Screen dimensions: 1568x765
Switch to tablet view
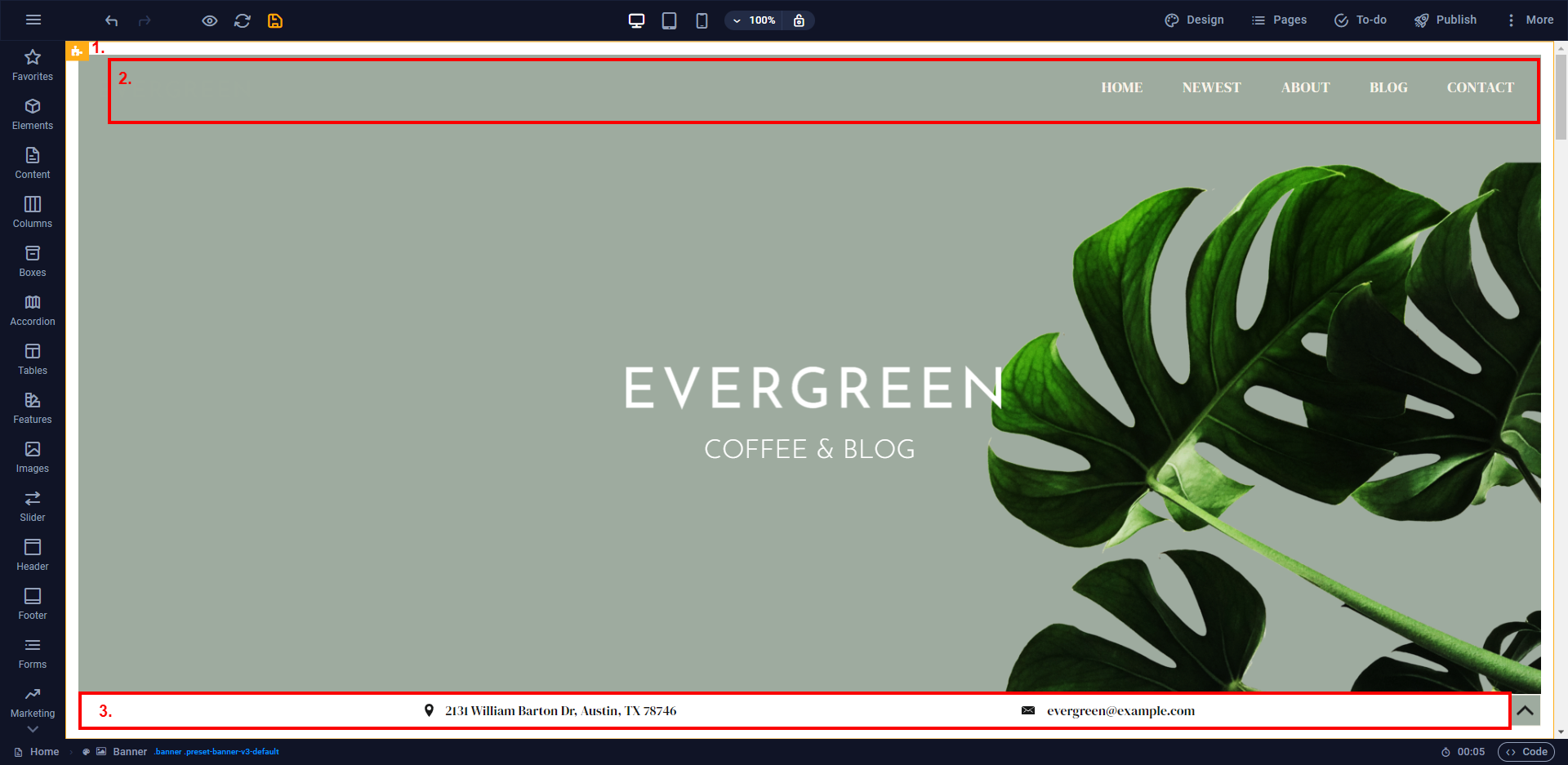[669, 20]
